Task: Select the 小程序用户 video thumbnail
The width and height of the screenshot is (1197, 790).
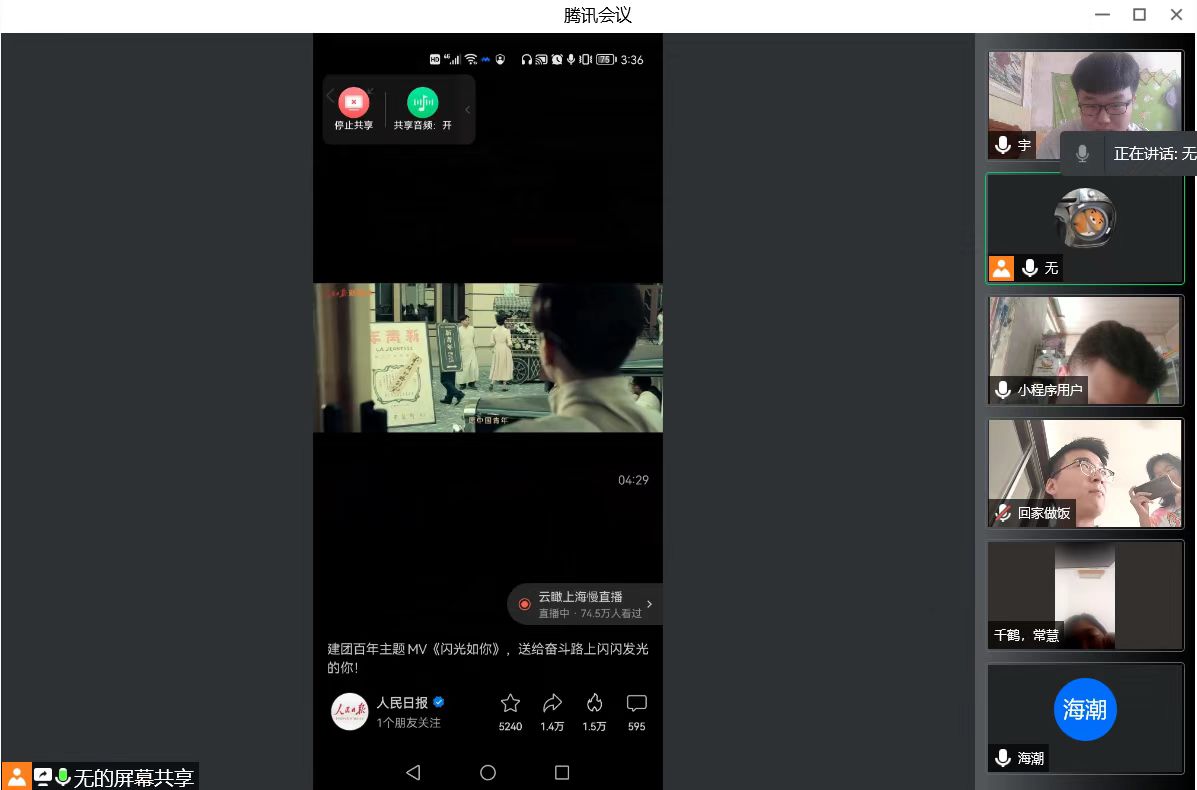Action: point(1085,350)
